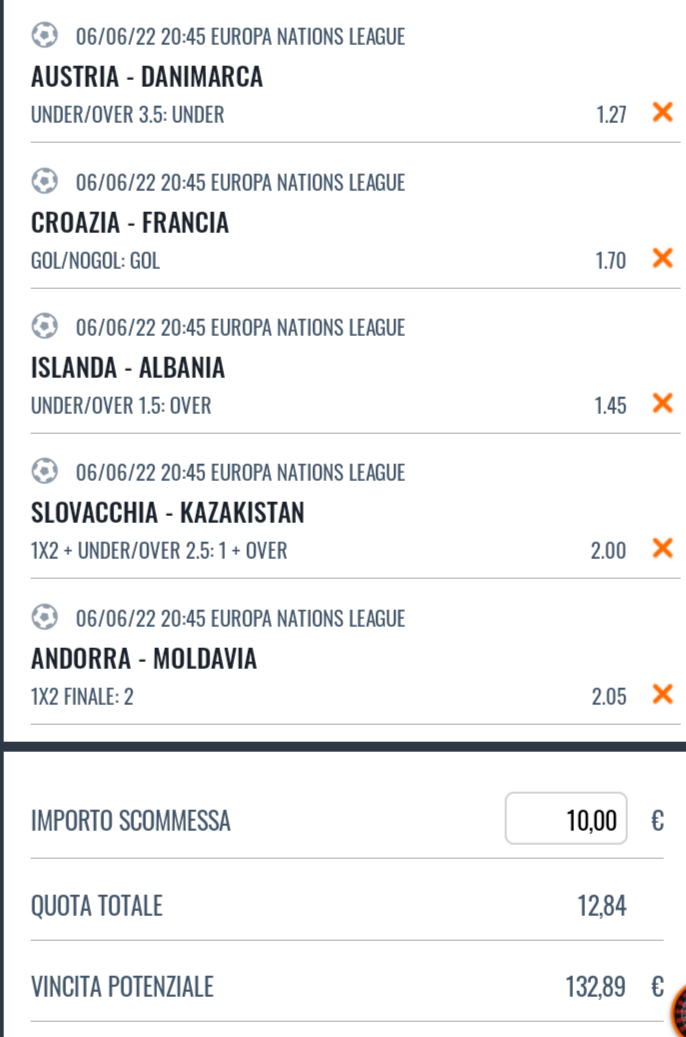This screenshot has width=686, height=1037.
Task: Click the soccer ball icon above Andorra - Moldavia
Action: pyautogui.click(x=44, y=618)
